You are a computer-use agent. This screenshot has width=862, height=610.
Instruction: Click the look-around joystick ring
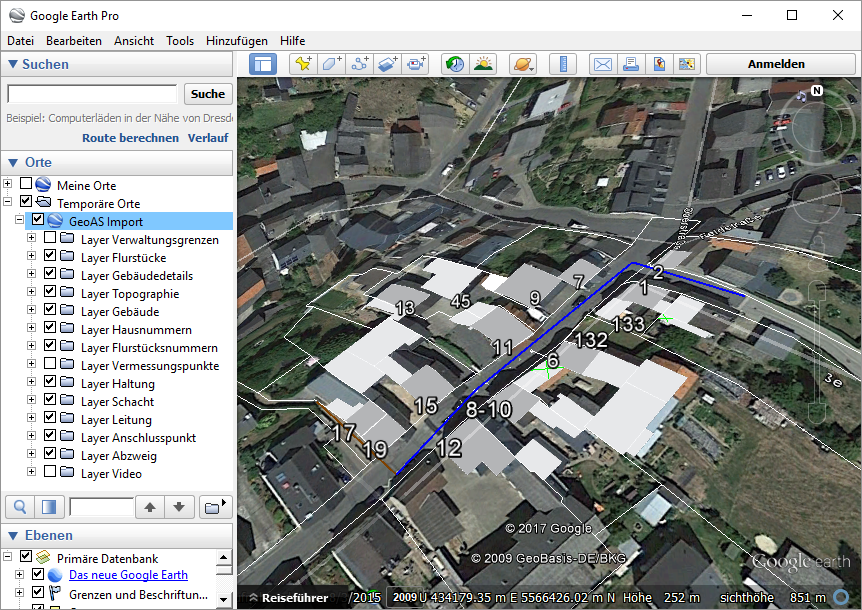point(818,126)
